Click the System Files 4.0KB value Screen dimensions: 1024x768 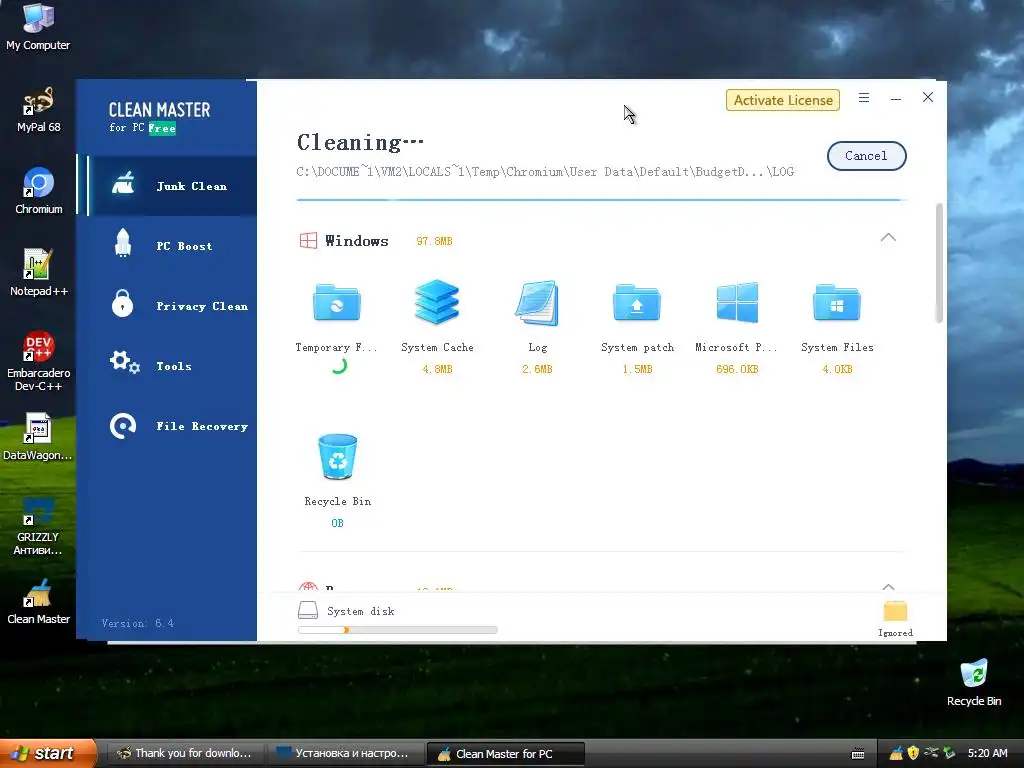pos(837,369)
